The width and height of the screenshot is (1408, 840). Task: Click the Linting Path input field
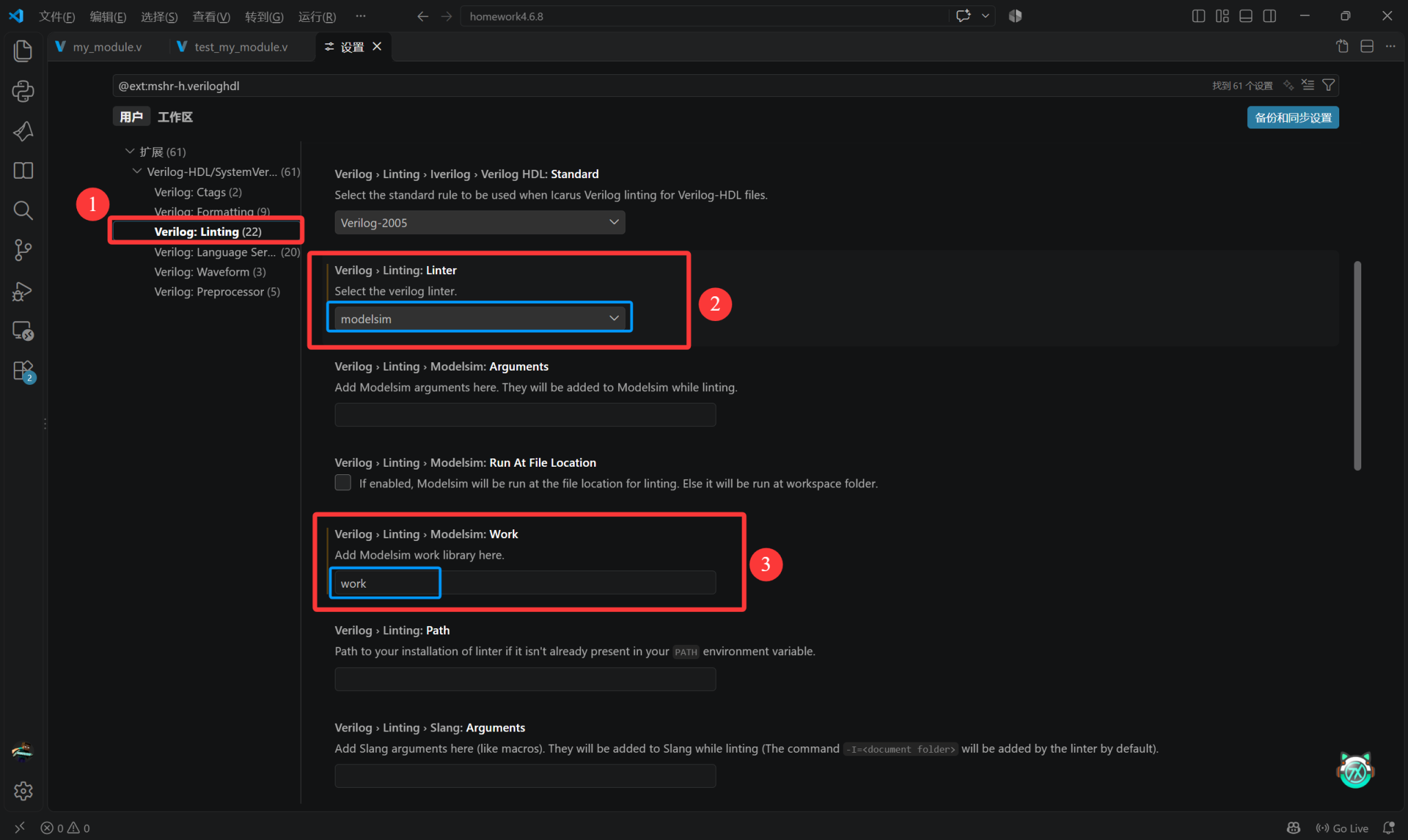(x=525, y=679)
